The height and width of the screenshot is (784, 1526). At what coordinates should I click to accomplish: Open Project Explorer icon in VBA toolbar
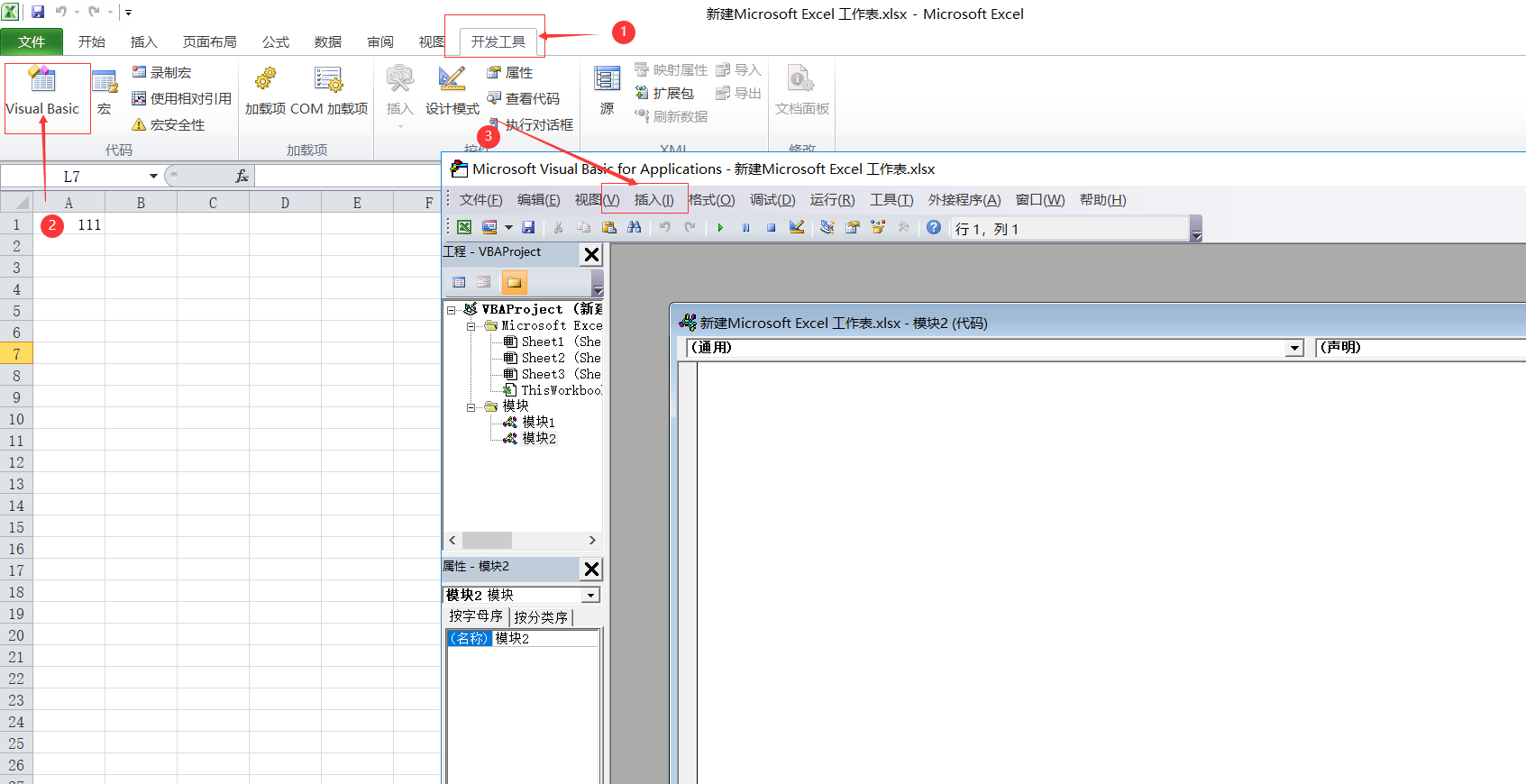pyautogui.click(x=827, y=228)
